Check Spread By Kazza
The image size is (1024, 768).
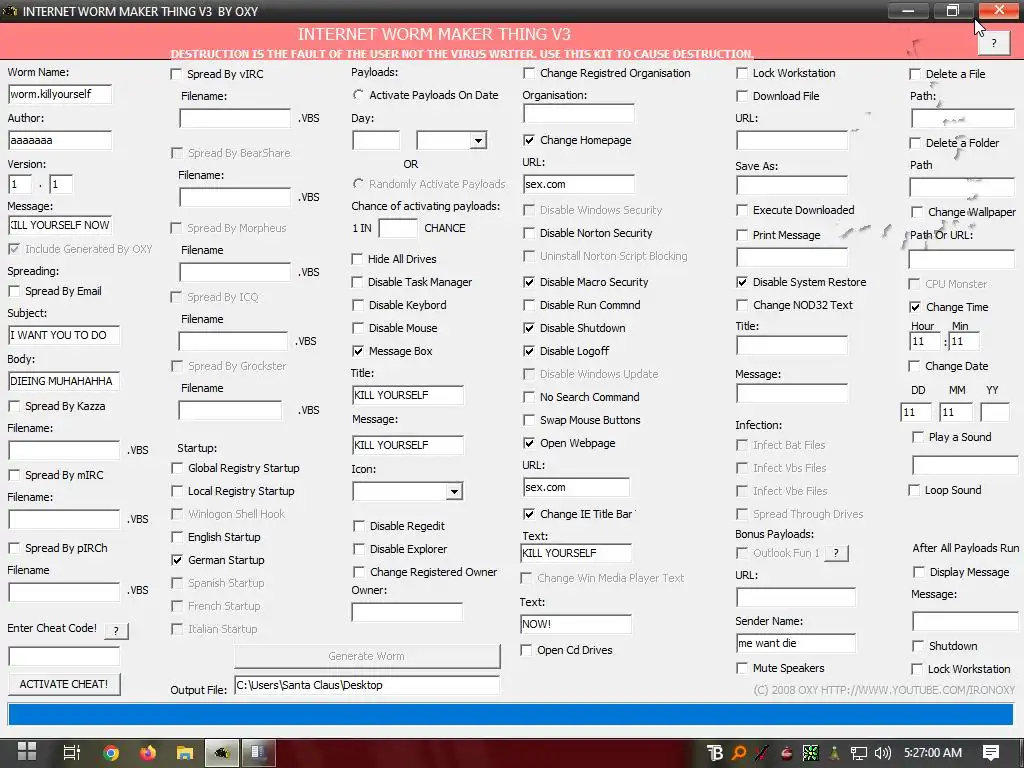[14, 406]
